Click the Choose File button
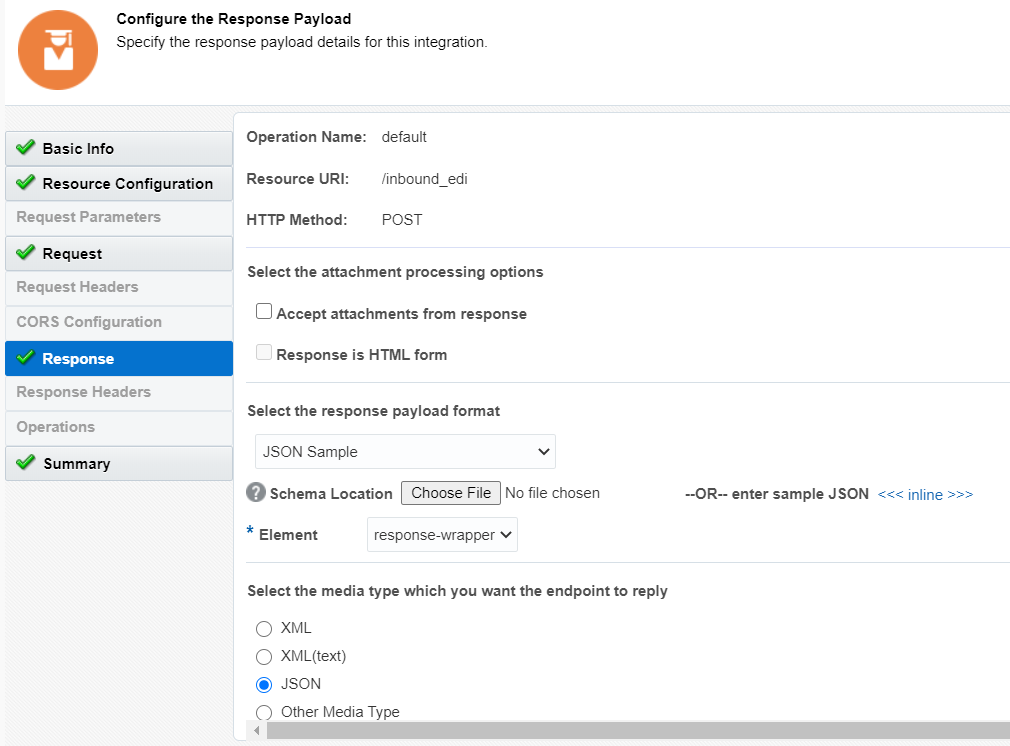This screenshot has height=746, width=1010. coord(451,493)
